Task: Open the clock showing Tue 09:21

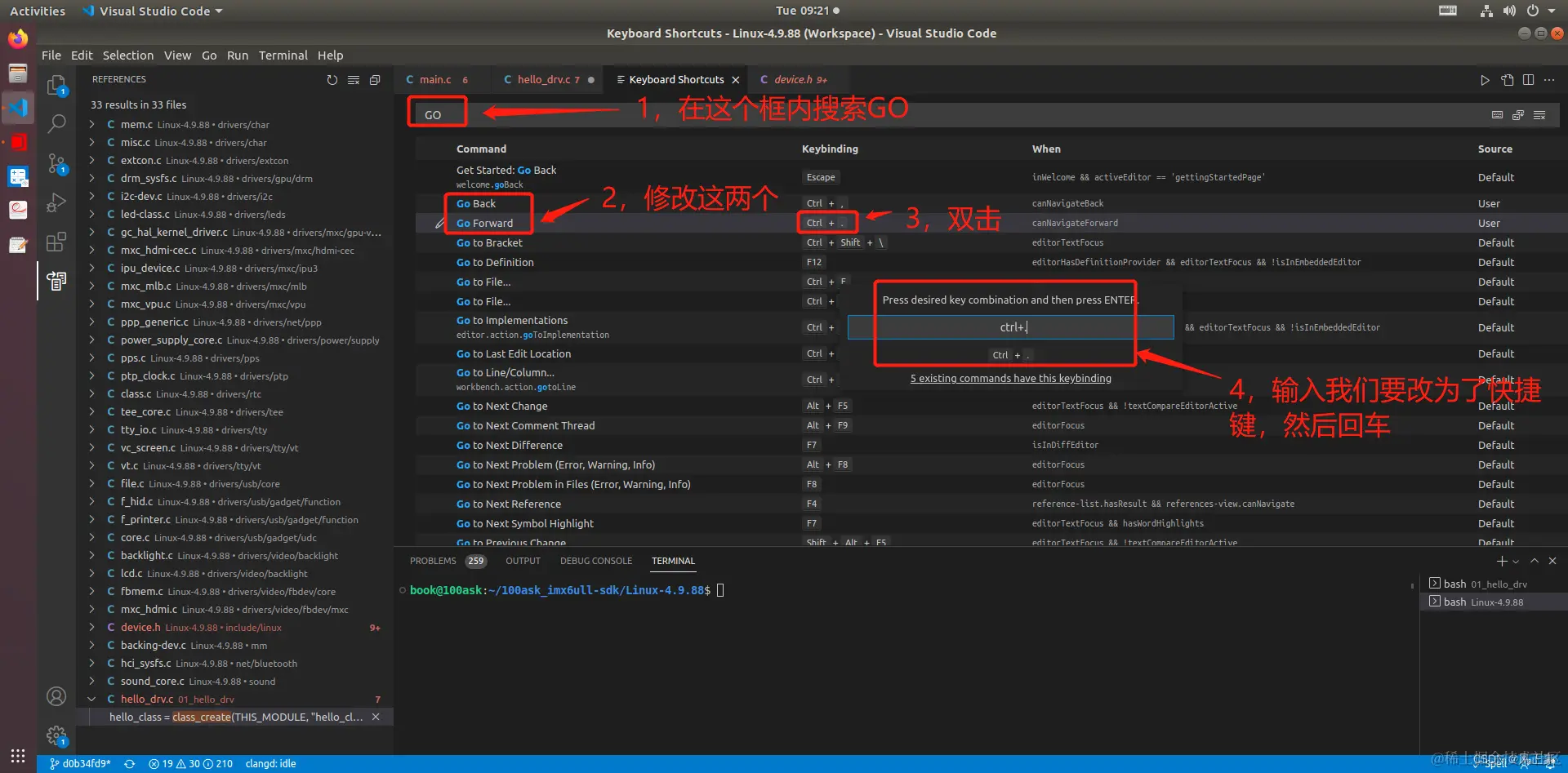Action: pos(808,11)
